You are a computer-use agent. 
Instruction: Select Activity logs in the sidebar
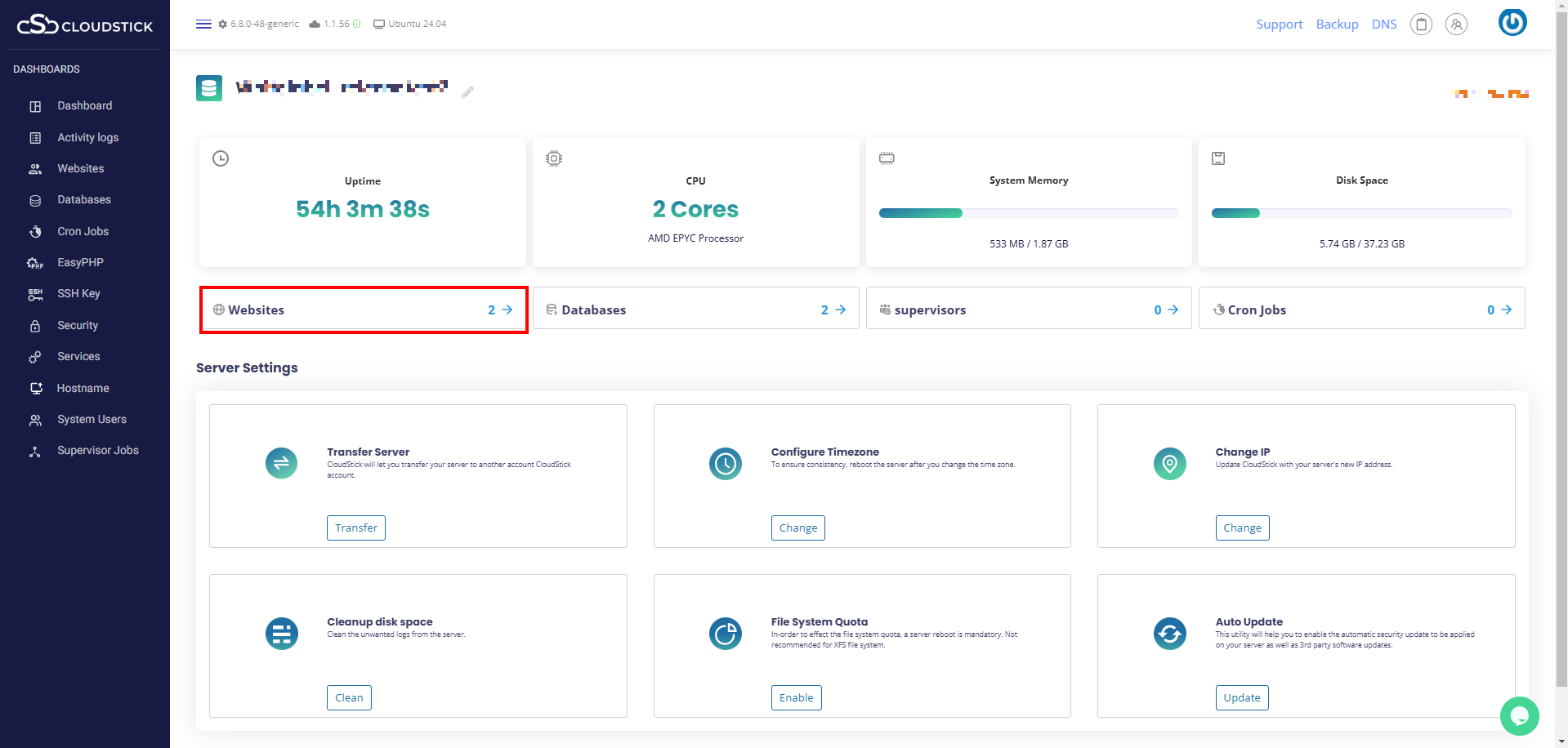point(87,137)
